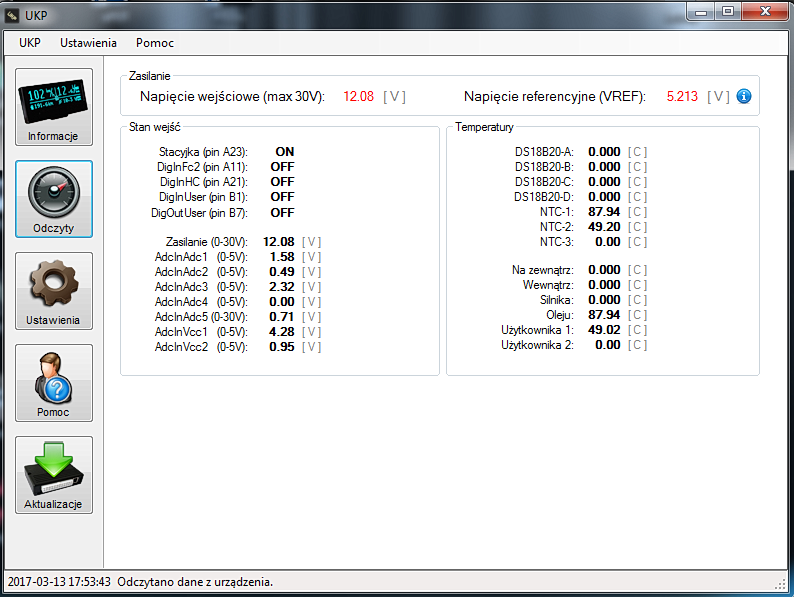The width and height of the screenshot is (794, 597).
Task: Open the Pomoc menu in menu bar
Action: click(x=154, y=43)
